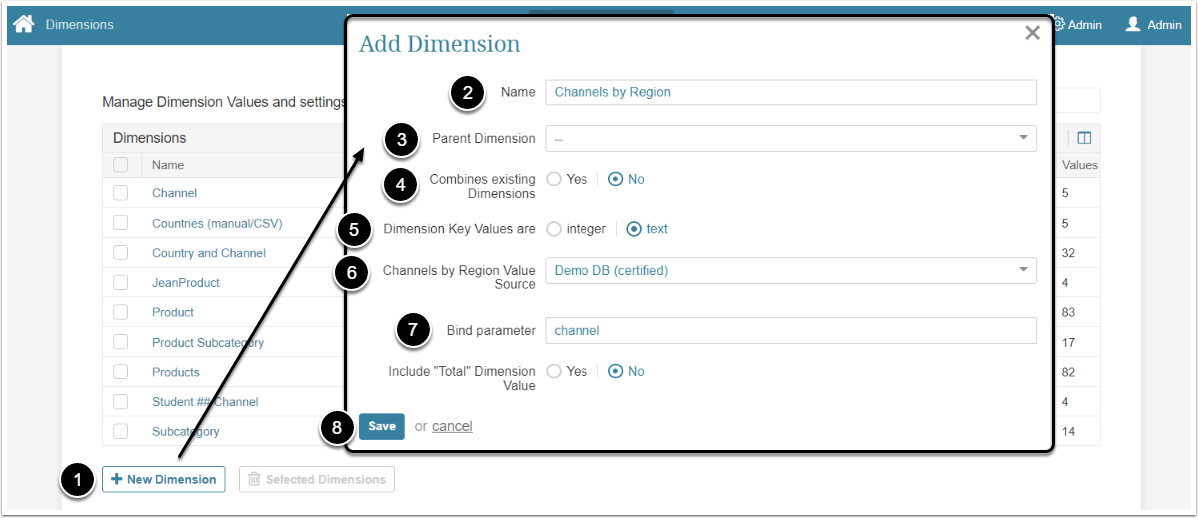Open the Products dimension link
The width and height of the screenshot is (1198, 518).
click(x=176, y=372)
